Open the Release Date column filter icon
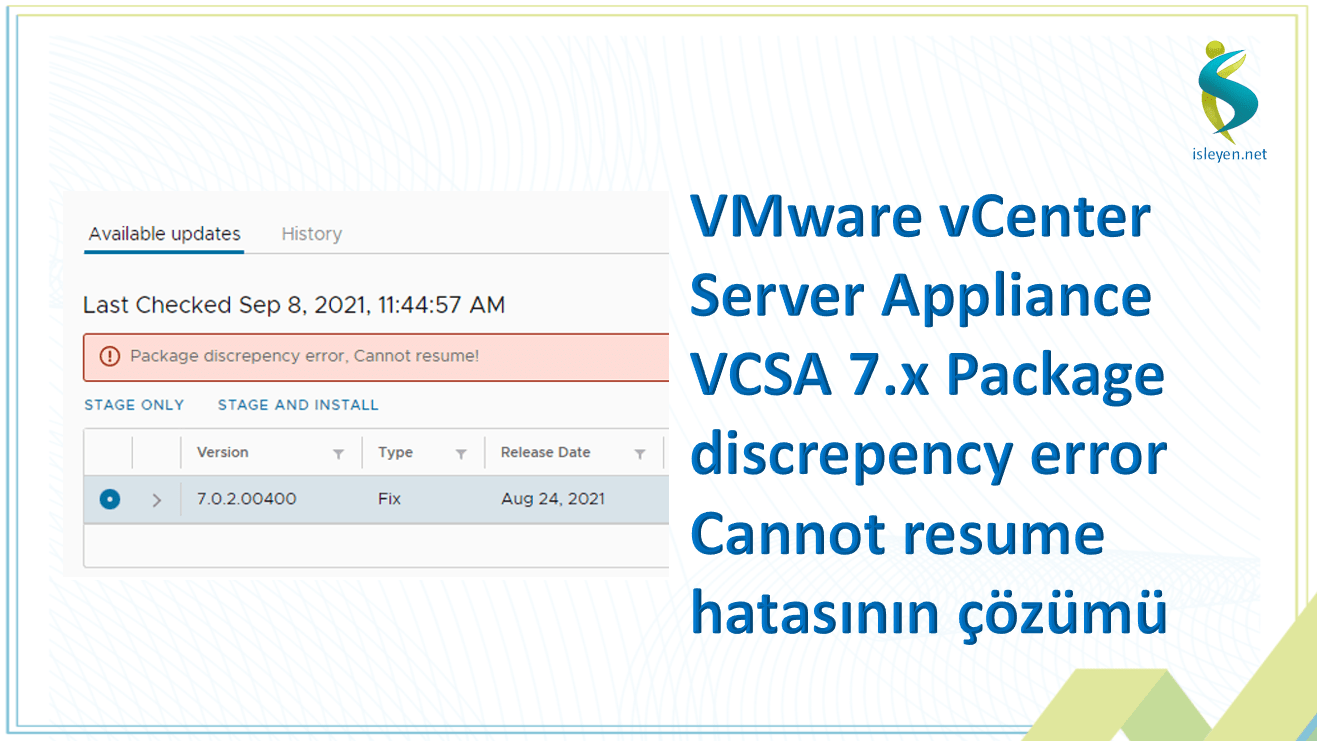This screenshot has width=1317, height=741. (x=640, y=454)
